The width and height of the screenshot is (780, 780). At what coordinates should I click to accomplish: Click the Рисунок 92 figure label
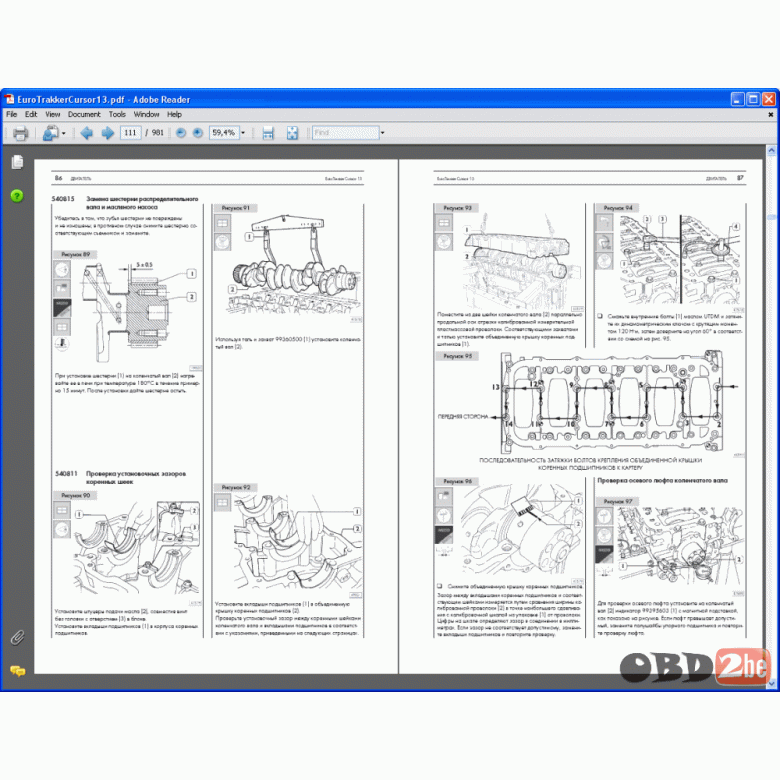point(235,488)
